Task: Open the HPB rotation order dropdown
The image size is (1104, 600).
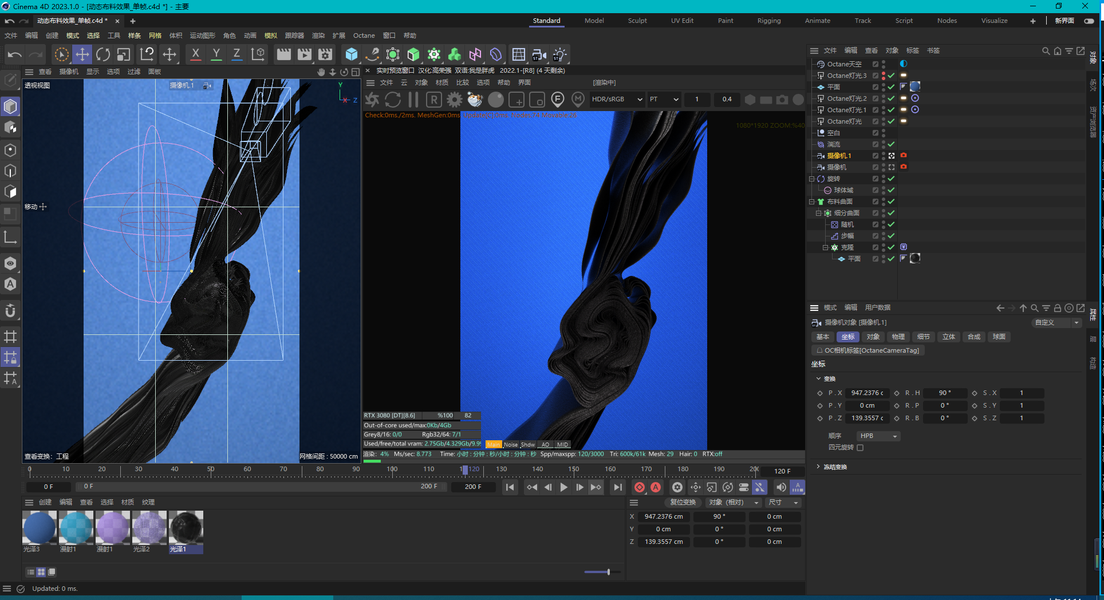Action: click(x=878, y=436)
